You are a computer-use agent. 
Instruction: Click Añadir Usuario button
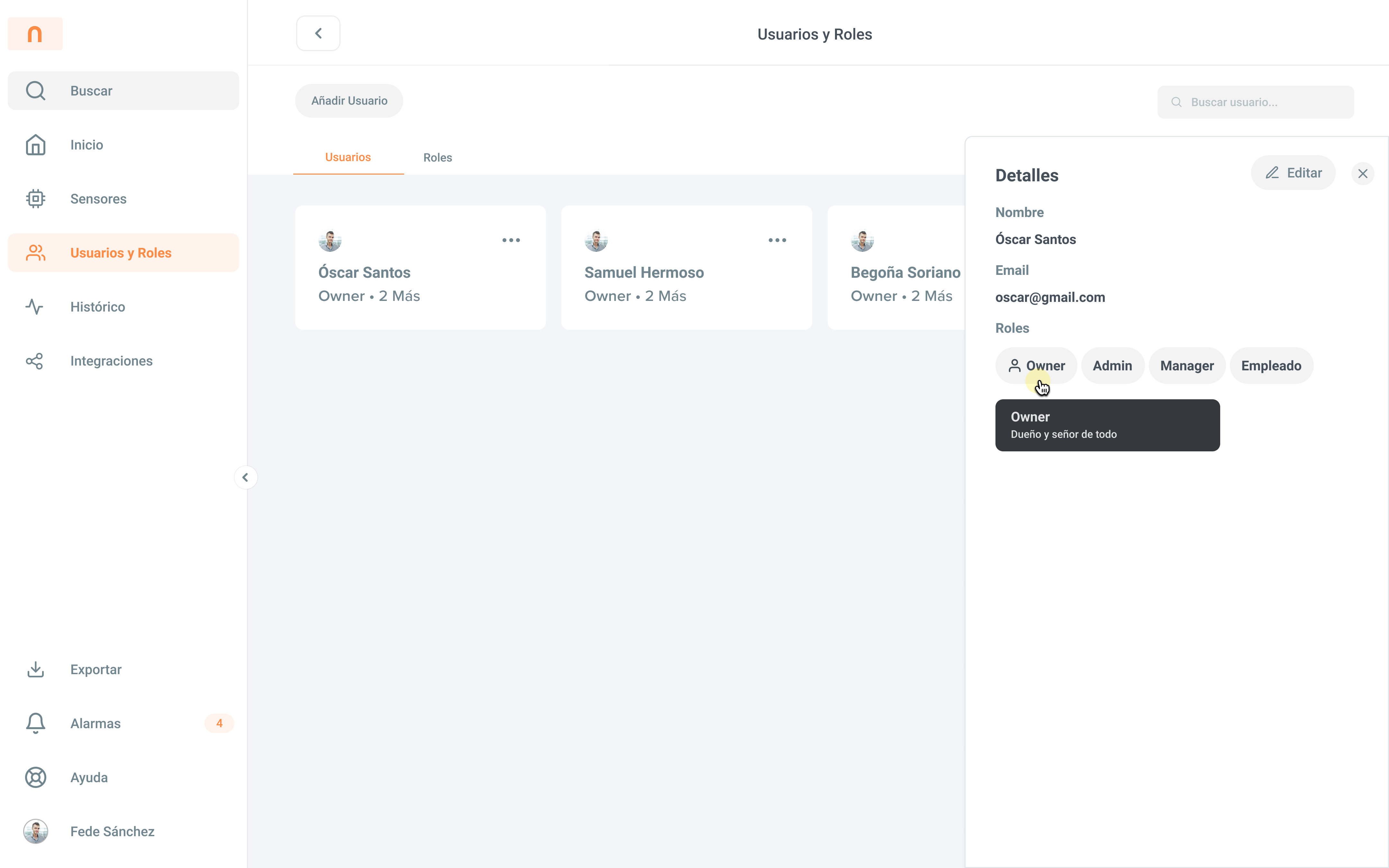coord(349,101)
